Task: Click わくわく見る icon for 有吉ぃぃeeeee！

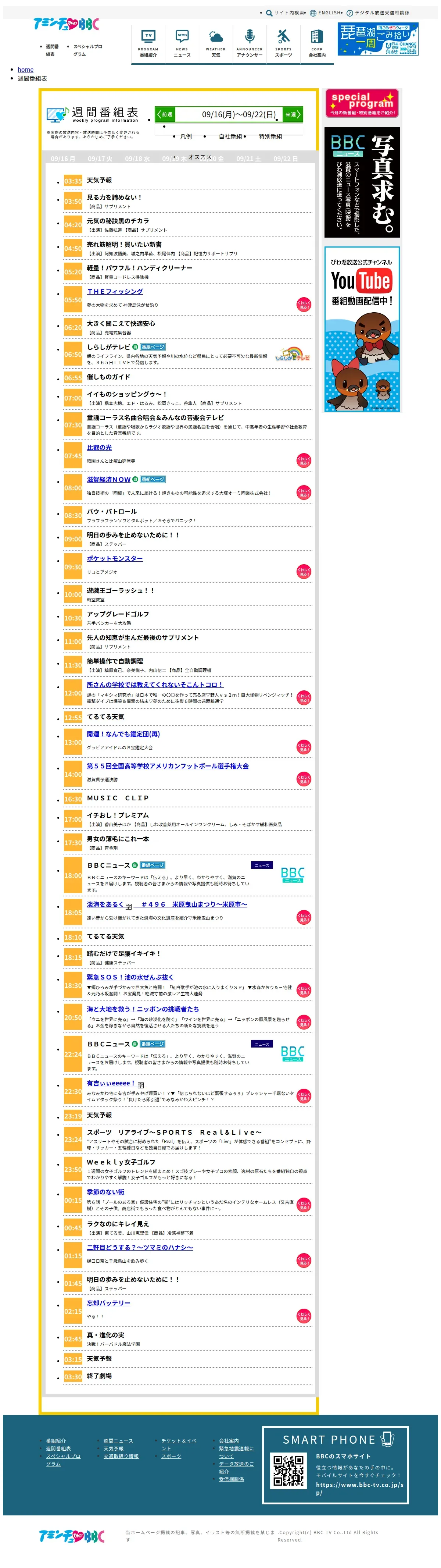Action: pos(304,1096)
